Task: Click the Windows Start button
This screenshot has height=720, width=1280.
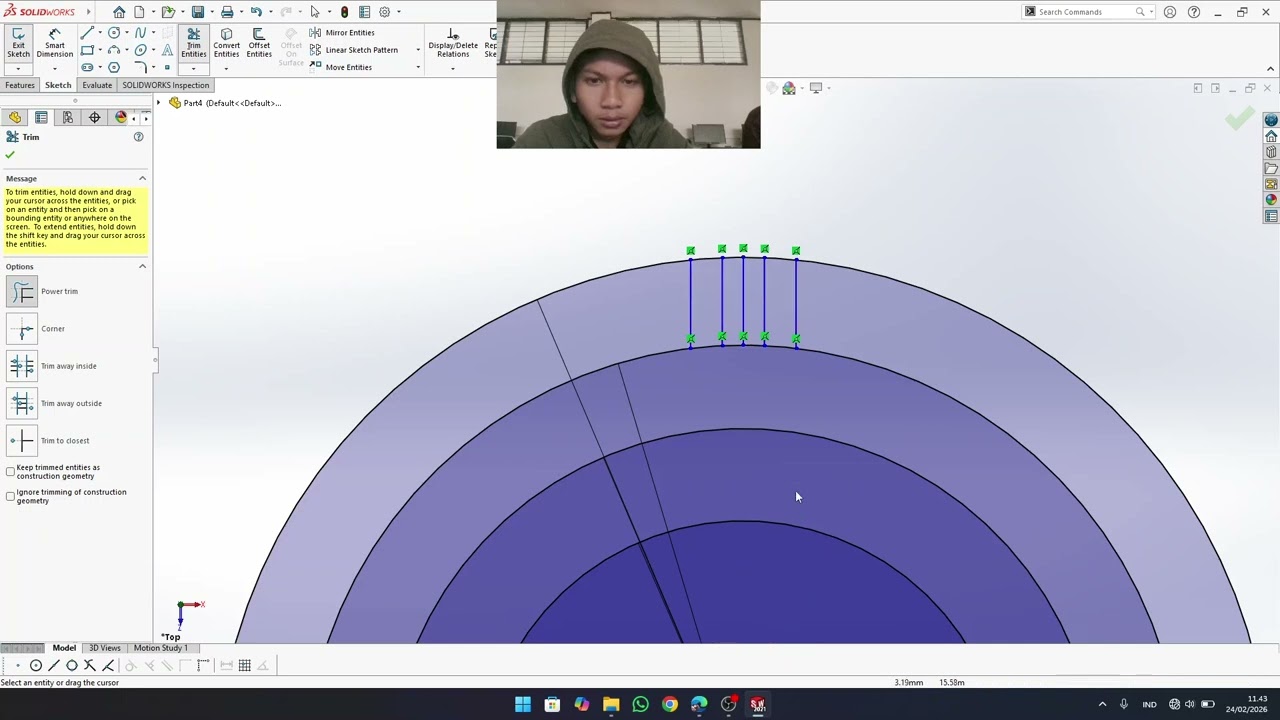Action: [x=523, y=704]
